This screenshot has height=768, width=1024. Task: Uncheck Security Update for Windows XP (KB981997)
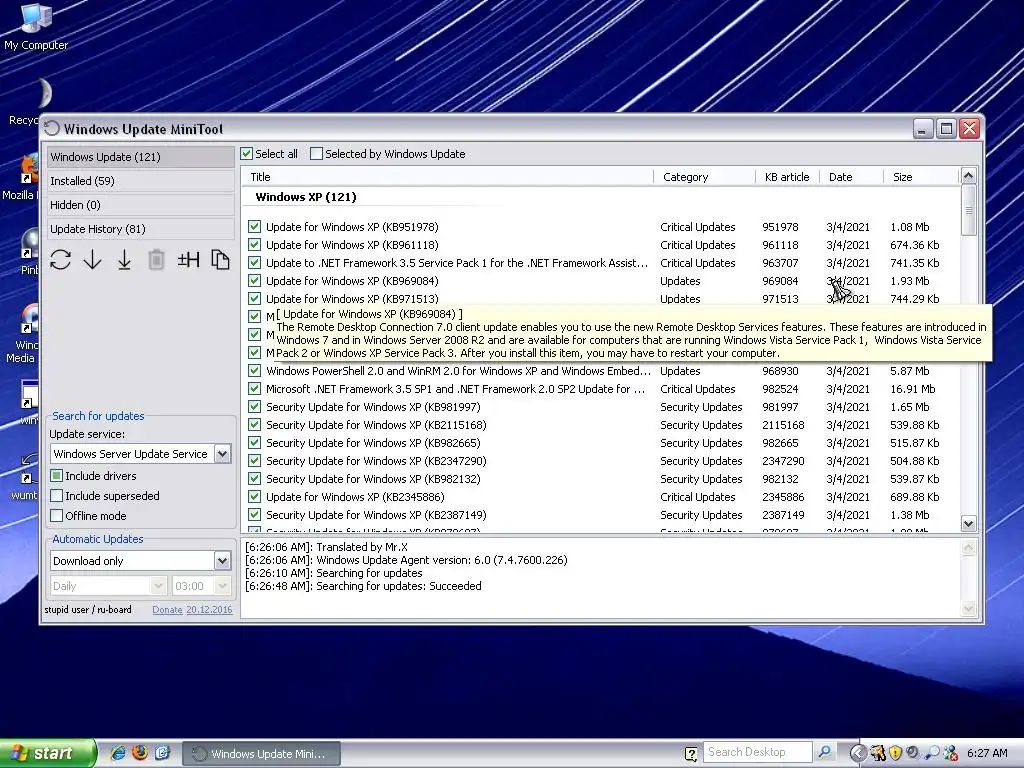[255, 407]
